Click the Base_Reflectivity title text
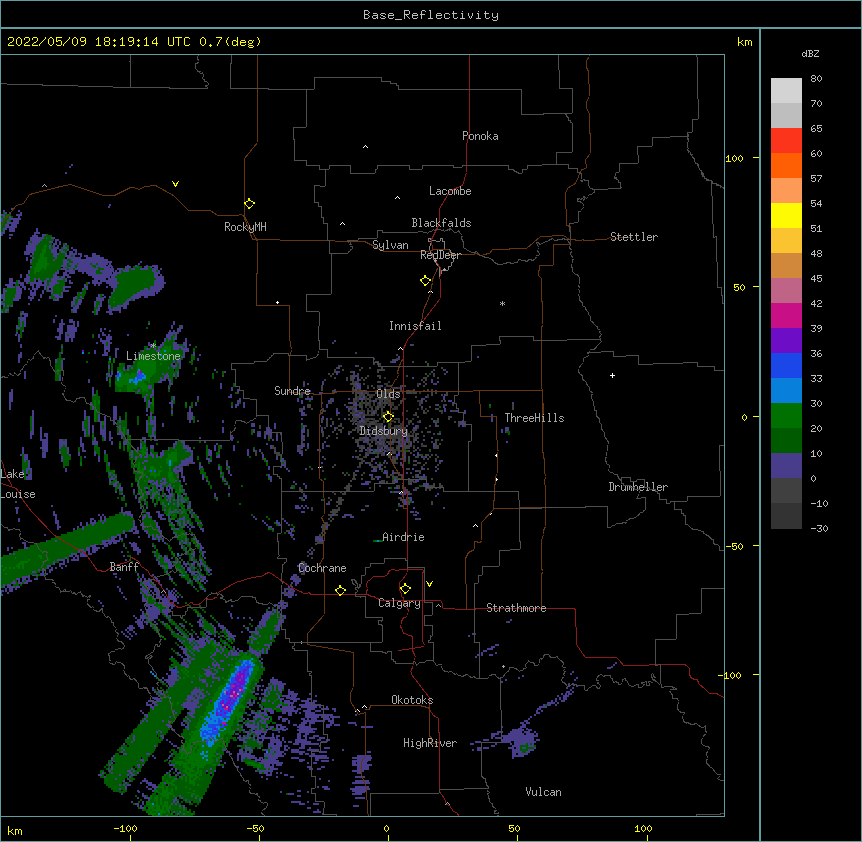This screenshot has width=862, height=842. coord(431,15)
